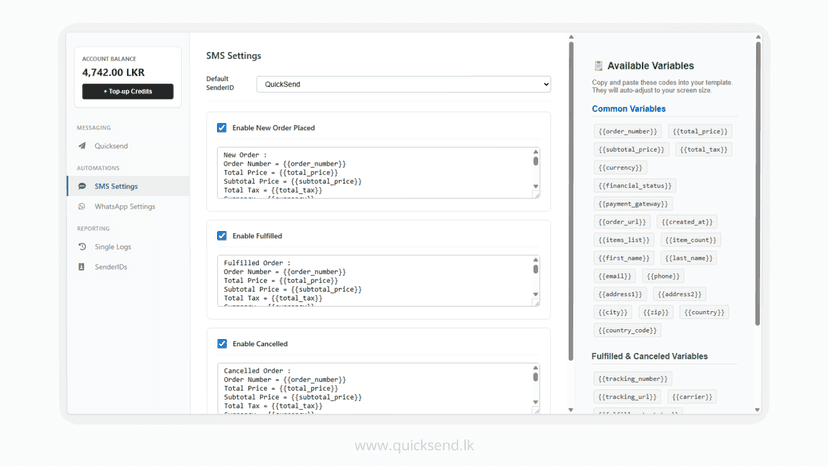Click the New Order textarea scroll-up arrow

pos(535,152)
